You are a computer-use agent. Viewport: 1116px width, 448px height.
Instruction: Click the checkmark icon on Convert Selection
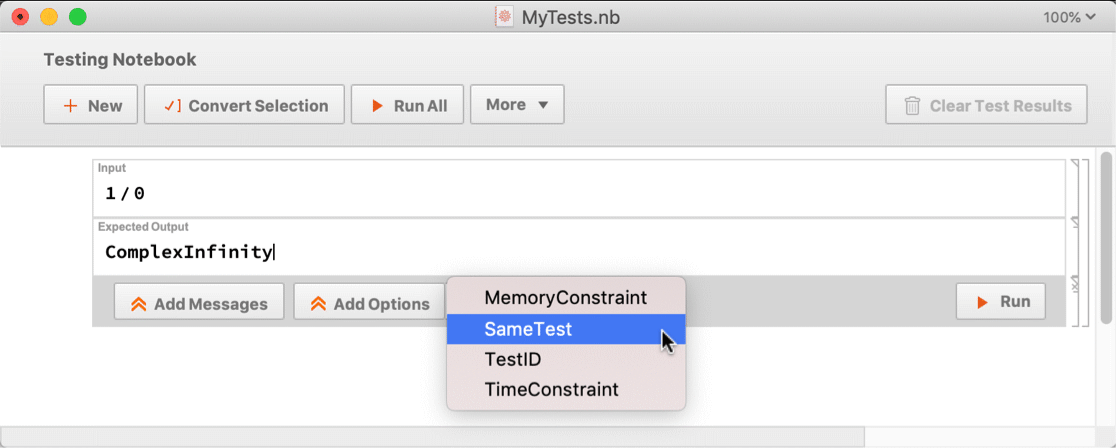click(172, 106)
